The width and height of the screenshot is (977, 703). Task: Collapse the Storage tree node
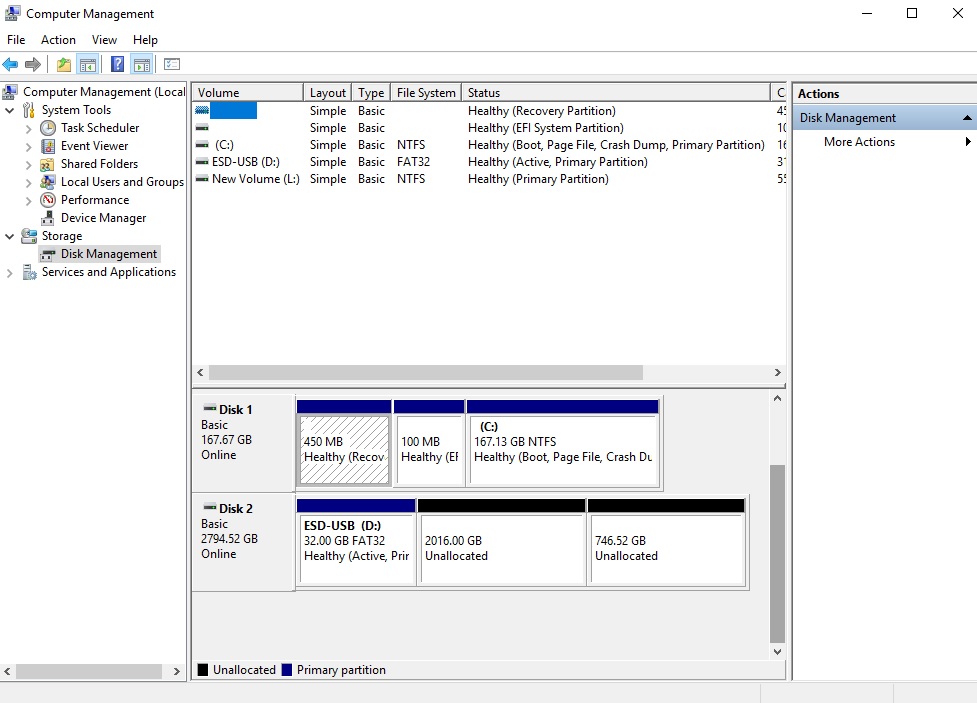click(x=9, y=236)
